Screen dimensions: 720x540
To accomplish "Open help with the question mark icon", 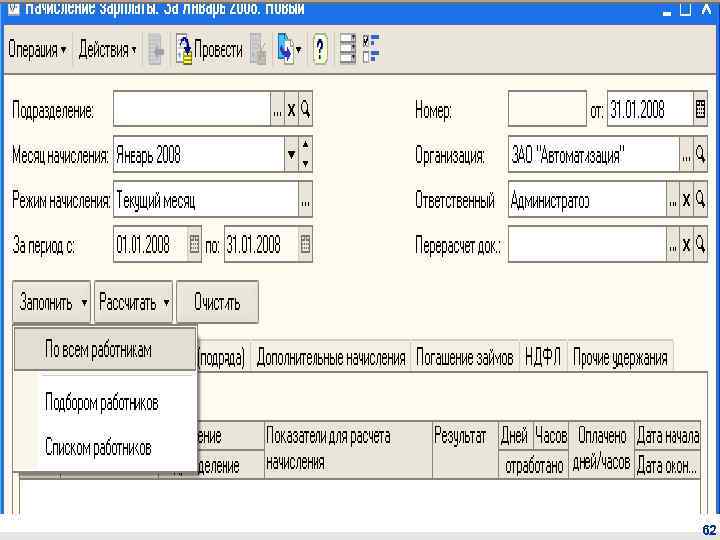I will (x=320, y=50).
